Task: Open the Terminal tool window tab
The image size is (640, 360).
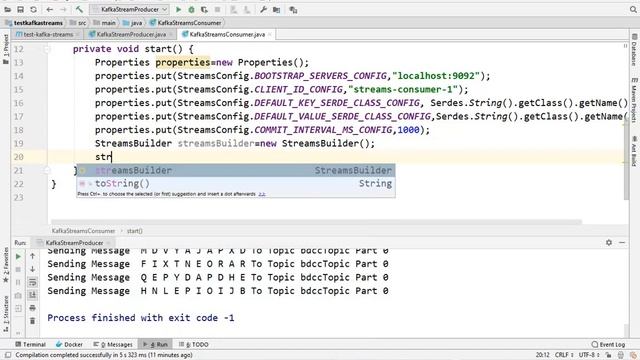Action: 30,344
